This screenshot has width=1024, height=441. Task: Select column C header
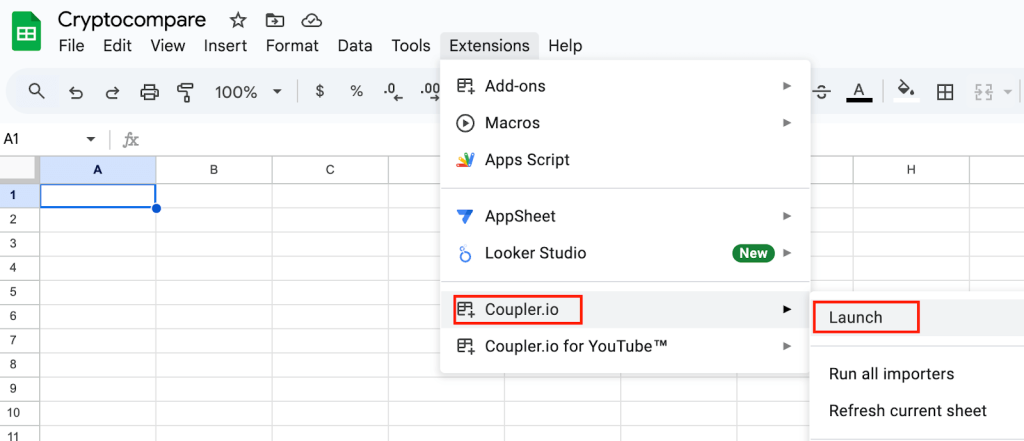(330, 170)
